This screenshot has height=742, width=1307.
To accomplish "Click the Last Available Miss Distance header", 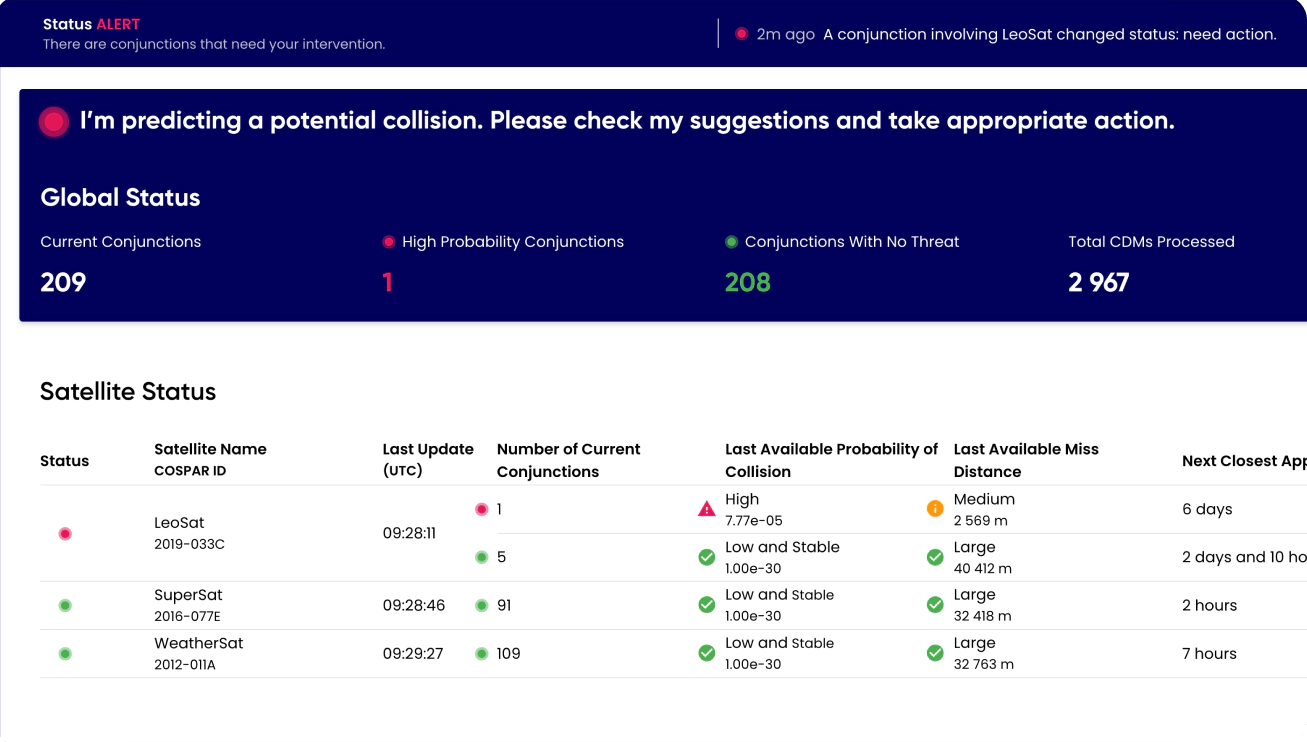I will pyautogui.click(x=1026, y=460).
